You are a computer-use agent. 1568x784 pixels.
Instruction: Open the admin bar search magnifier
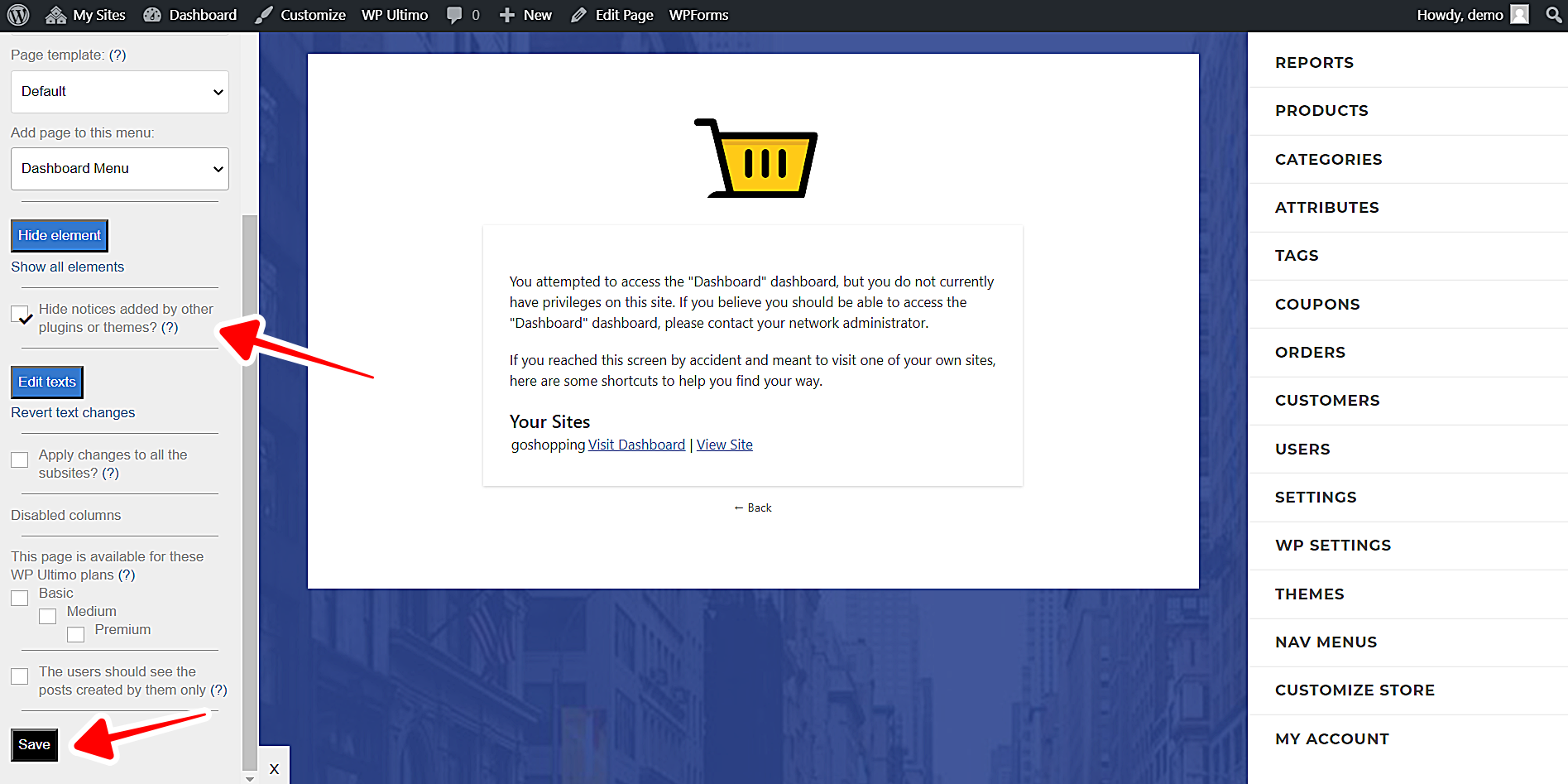(x=1553, y=15)
